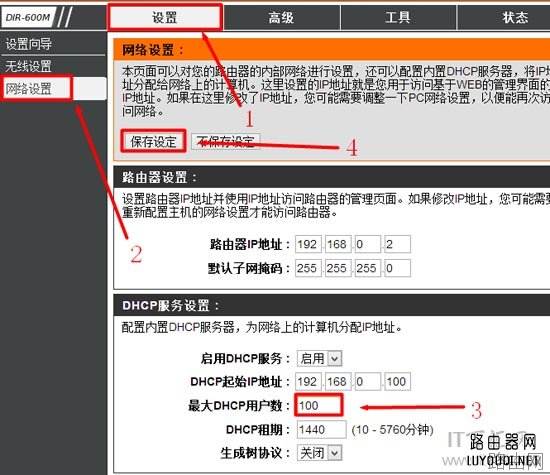Click the 不保存设定 button

[x=226, y=141]
